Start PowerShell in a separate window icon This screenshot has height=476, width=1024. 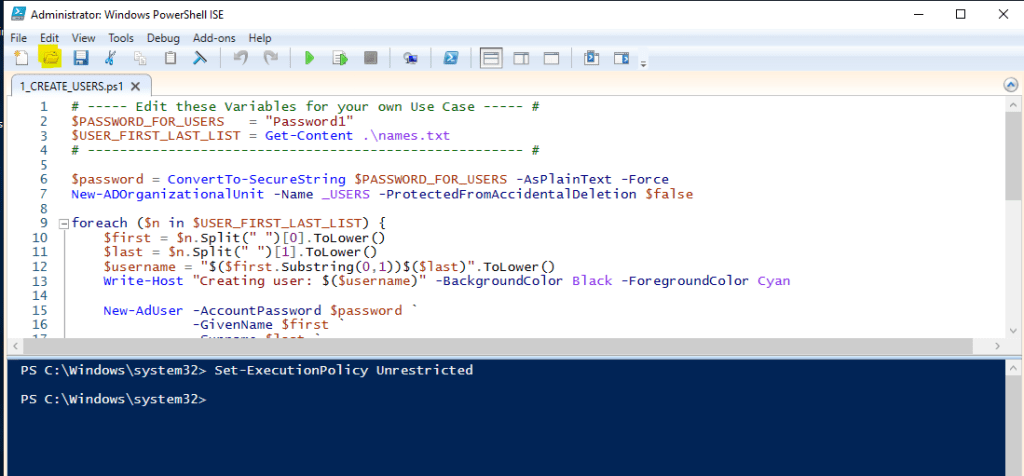[451, 58]
